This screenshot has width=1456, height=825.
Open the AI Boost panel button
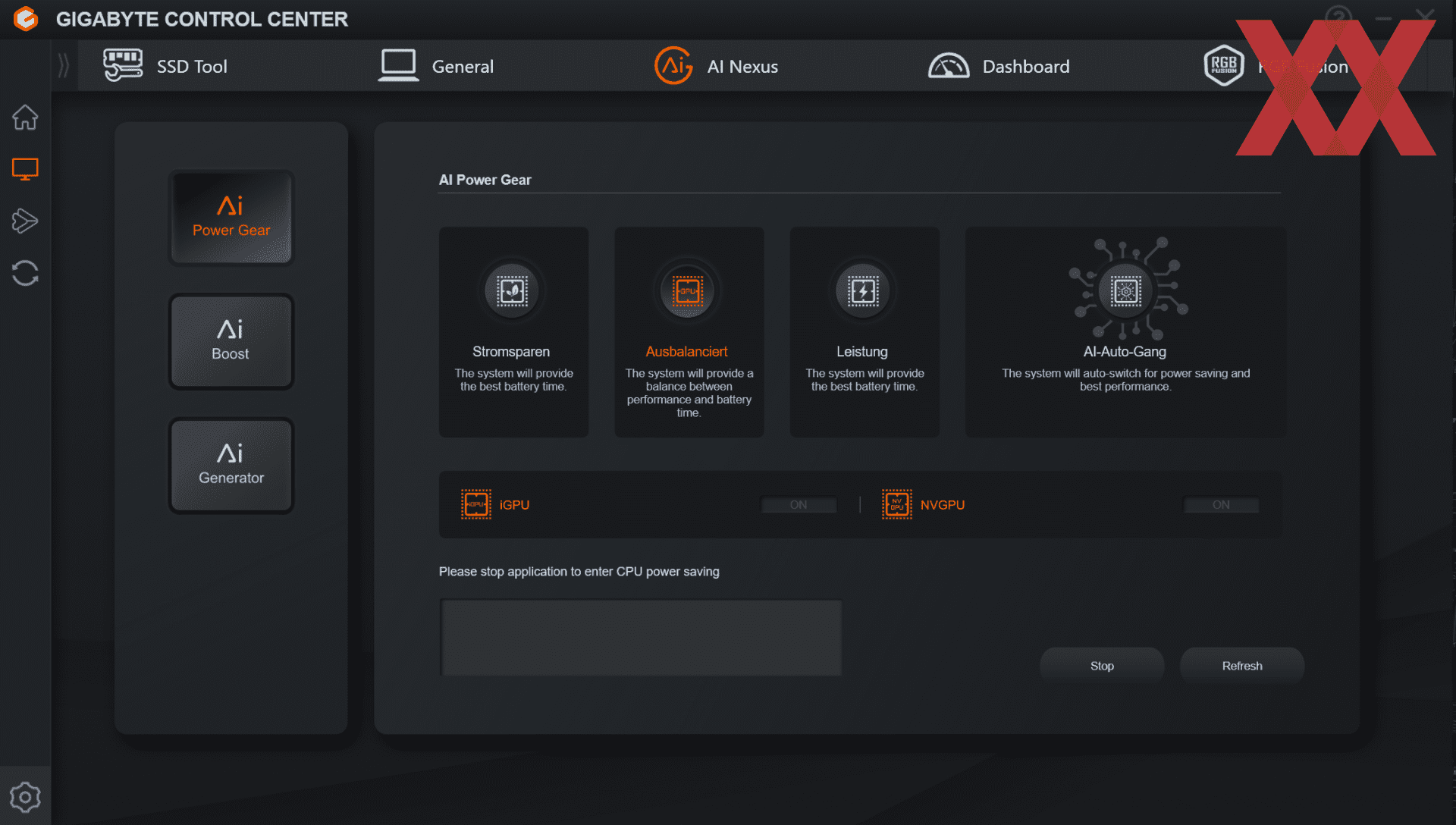click(x=231, y=342)
